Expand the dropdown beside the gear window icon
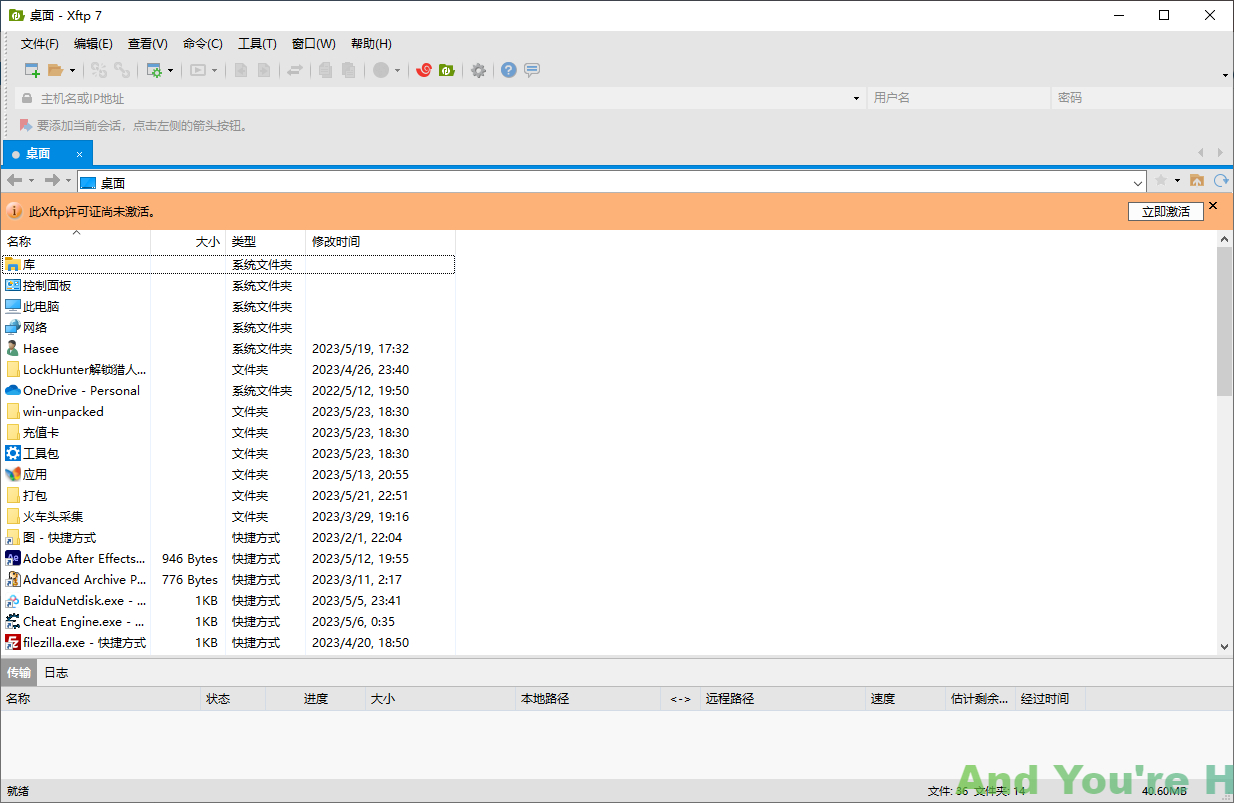 [x=170, y=70]
